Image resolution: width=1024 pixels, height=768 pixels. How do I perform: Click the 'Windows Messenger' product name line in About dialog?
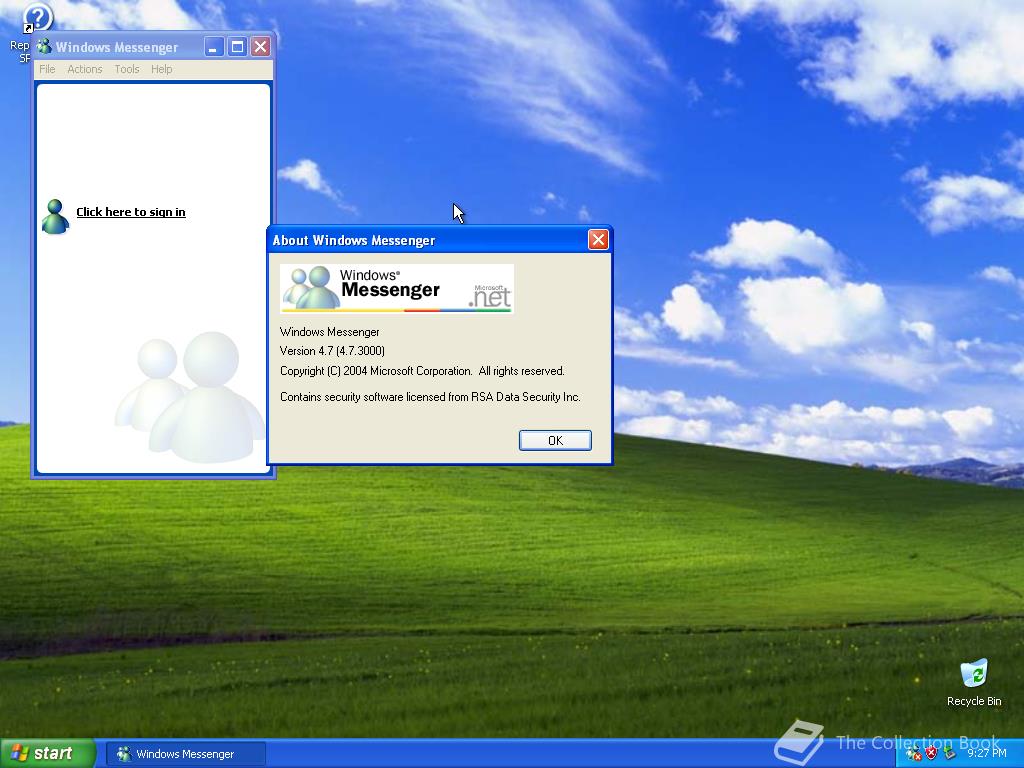(x=329, y=332)
